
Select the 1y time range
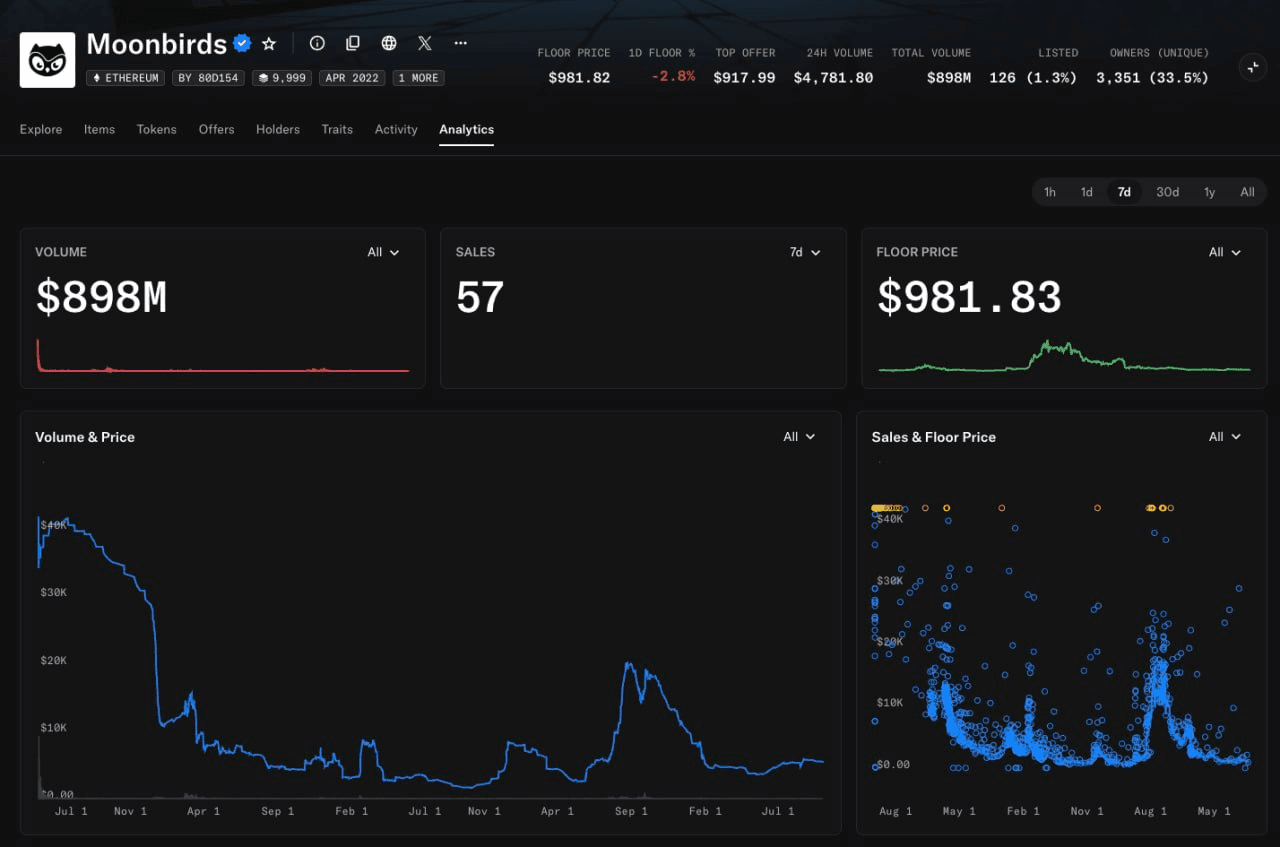pos(1210,192)
